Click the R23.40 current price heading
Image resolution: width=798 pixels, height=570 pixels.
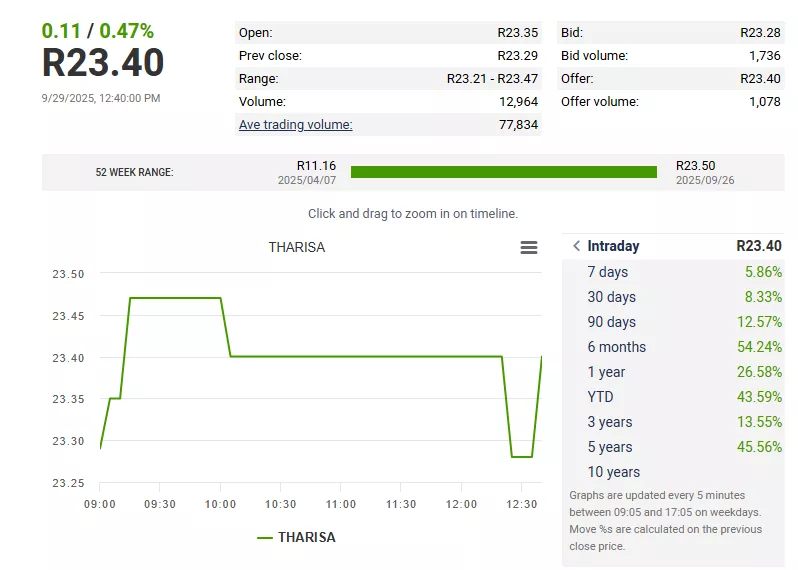[103, 63]
